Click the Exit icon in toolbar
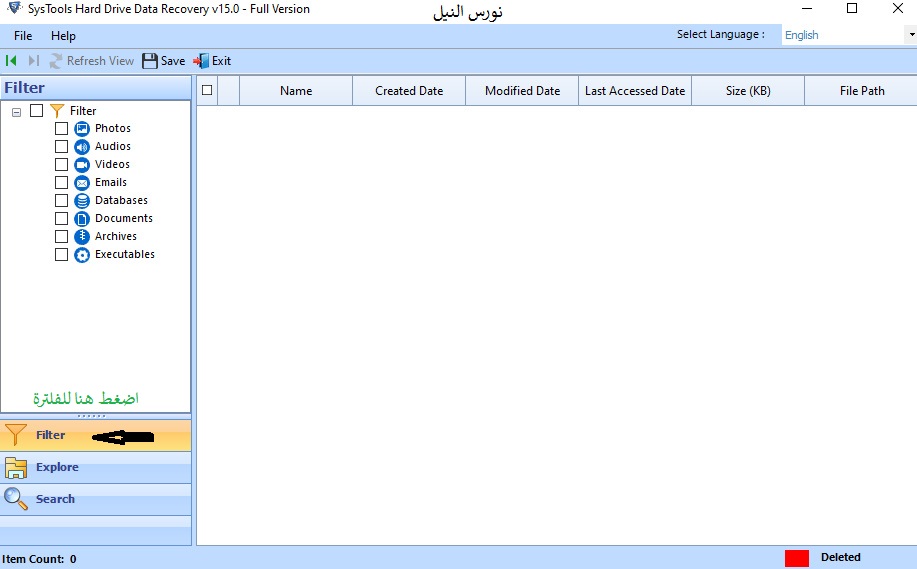917x569 pixels. [201, 61]
